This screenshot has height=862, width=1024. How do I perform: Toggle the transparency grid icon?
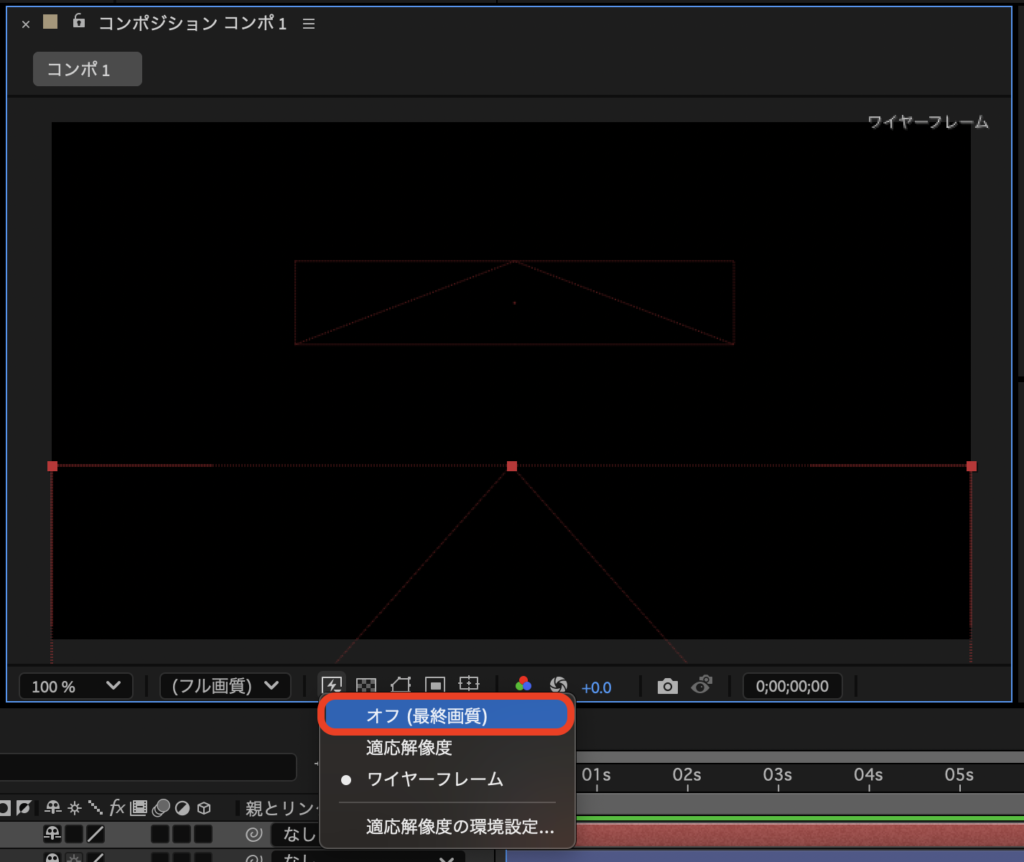point(366,685)
